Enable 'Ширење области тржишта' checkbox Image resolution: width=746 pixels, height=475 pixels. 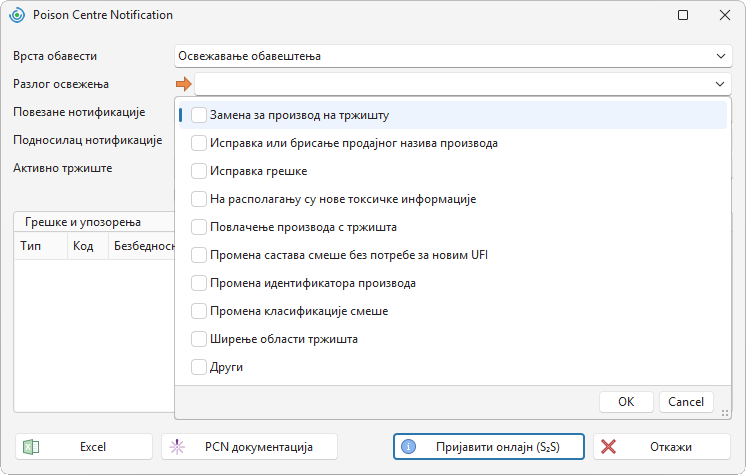coord(199,339)
